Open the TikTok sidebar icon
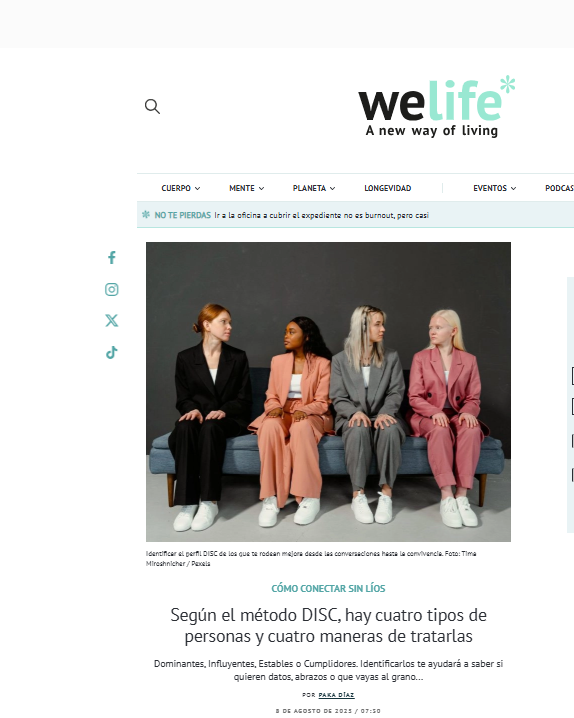 (x=112, y=353)
